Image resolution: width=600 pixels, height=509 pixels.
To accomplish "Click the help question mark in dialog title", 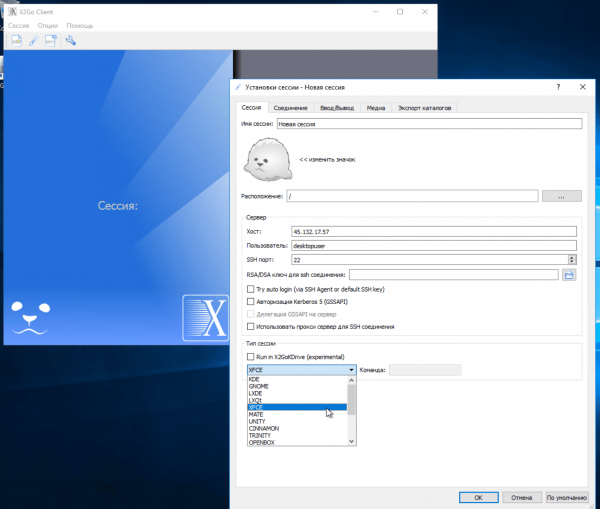I will point(557,88).
